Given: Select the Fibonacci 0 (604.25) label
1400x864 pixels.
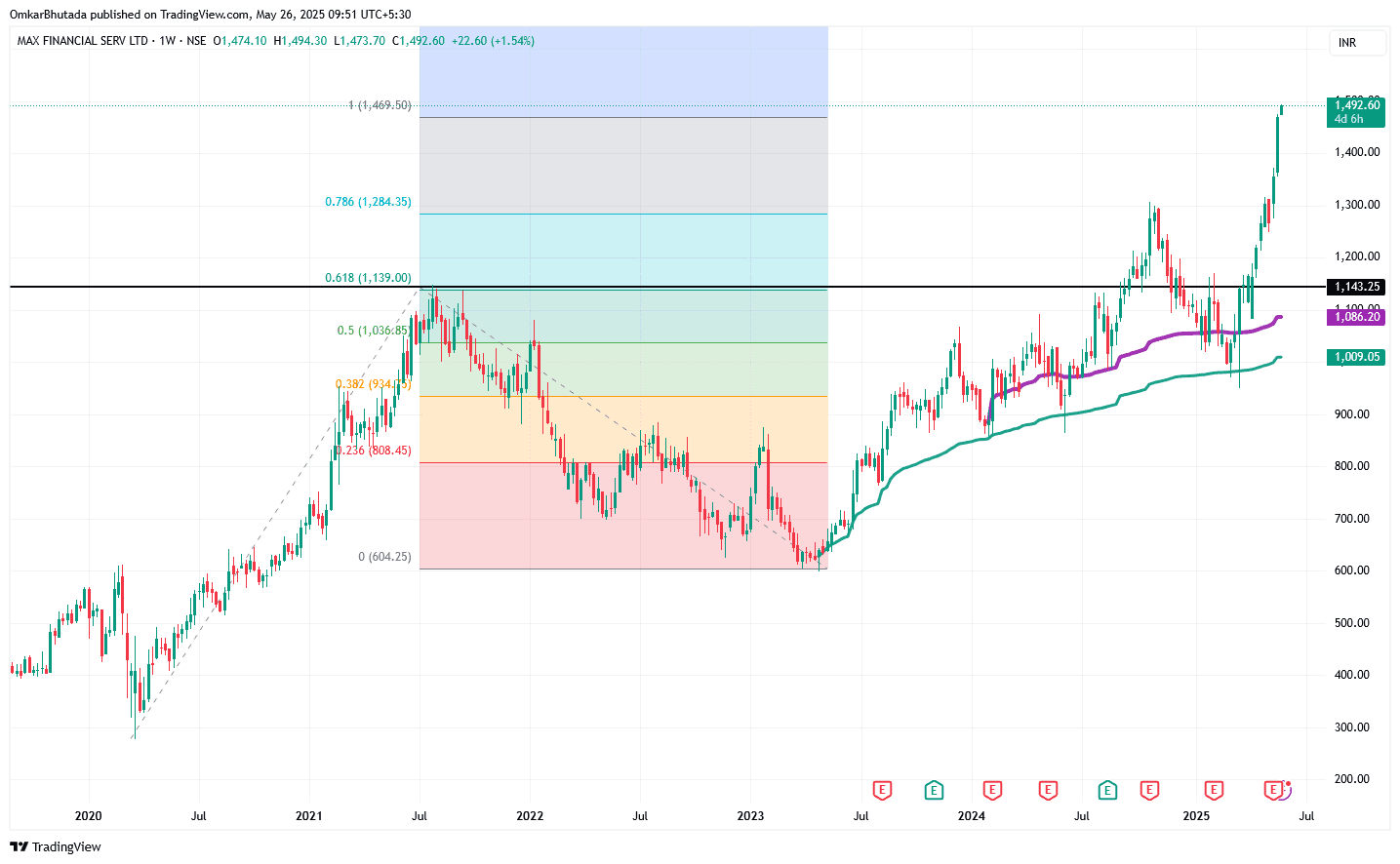Looking at the screenshot, I should (384, 557).
